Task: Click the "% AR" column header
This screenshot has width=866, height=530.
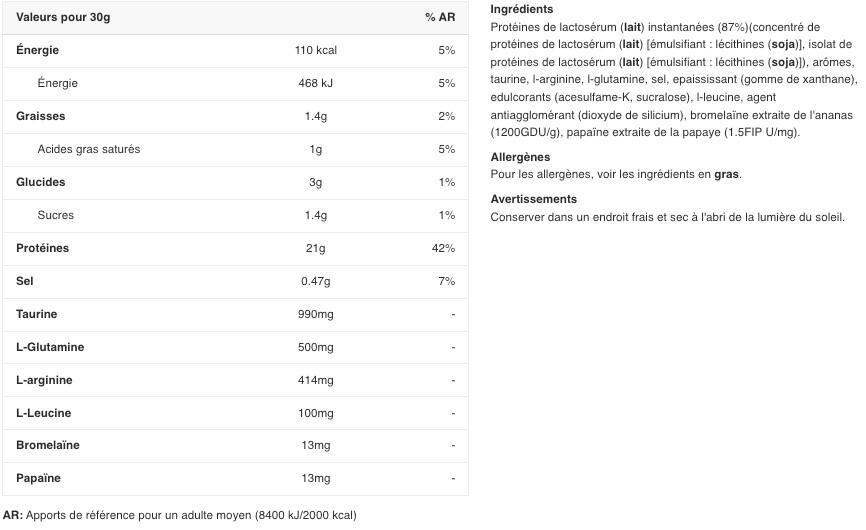Action: point(439,17)
